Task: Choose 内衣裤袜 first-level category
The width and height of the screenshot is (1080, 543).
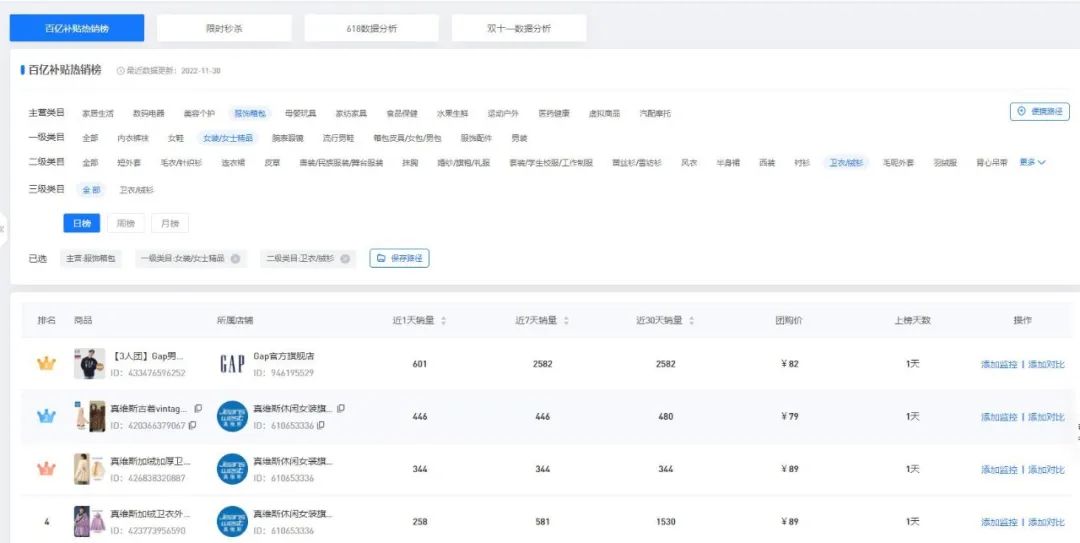Action: point(133,138)
